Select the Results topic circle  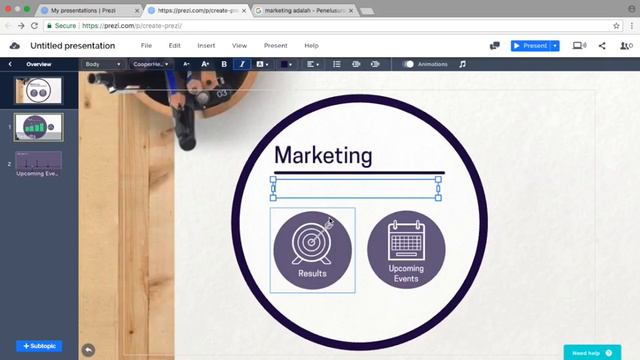(x=312, y=250)
